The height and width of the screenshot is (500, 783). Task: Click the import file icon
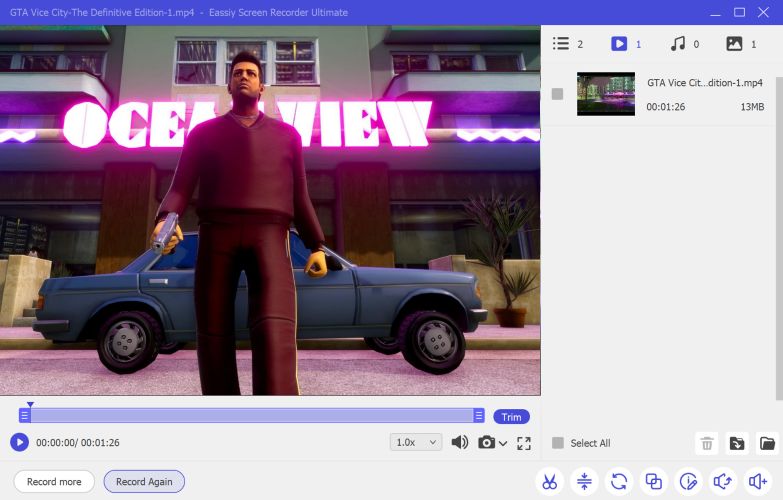(x=737, y=443)
